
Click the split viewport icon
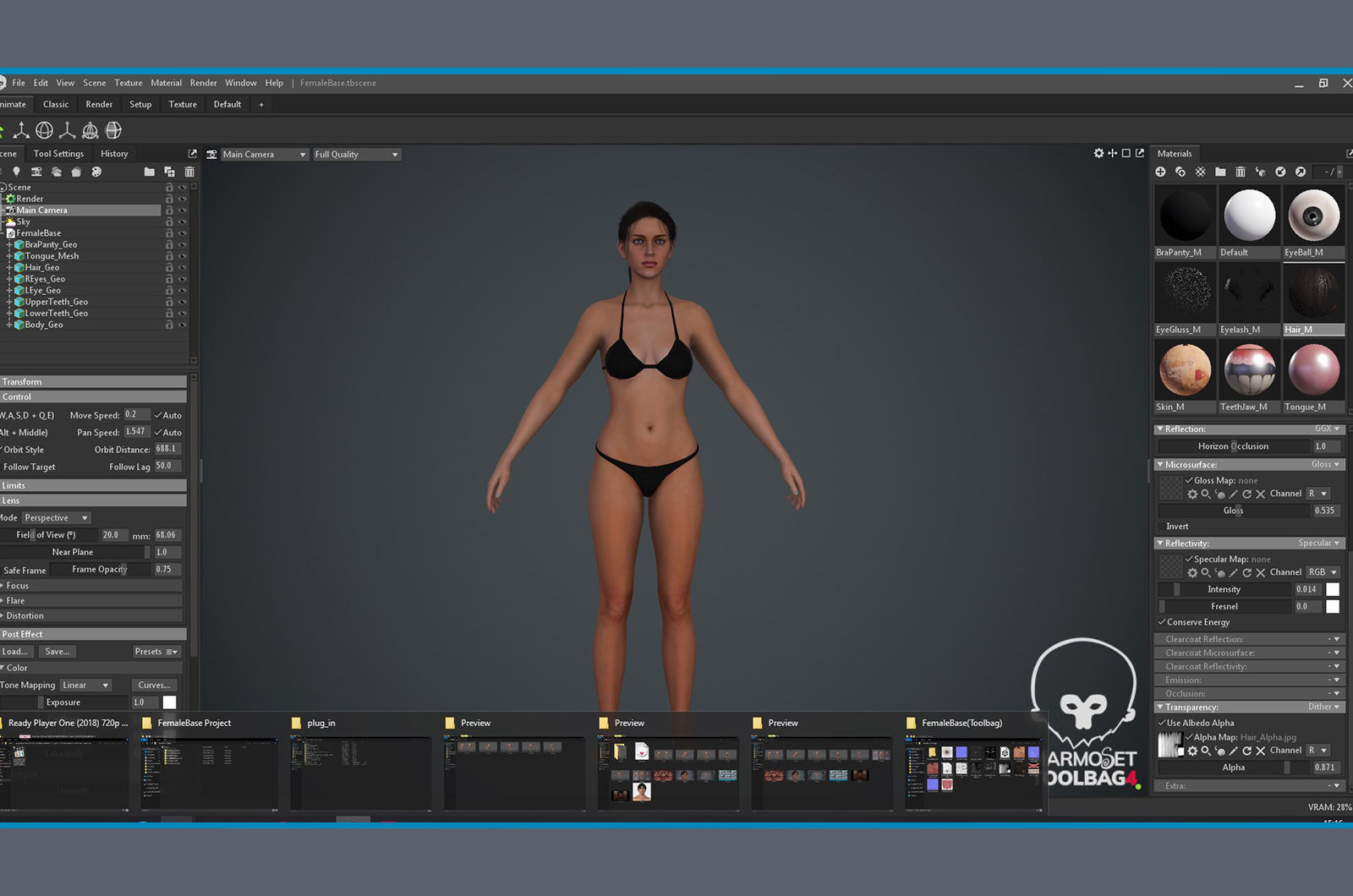[x=1112, y=153]
